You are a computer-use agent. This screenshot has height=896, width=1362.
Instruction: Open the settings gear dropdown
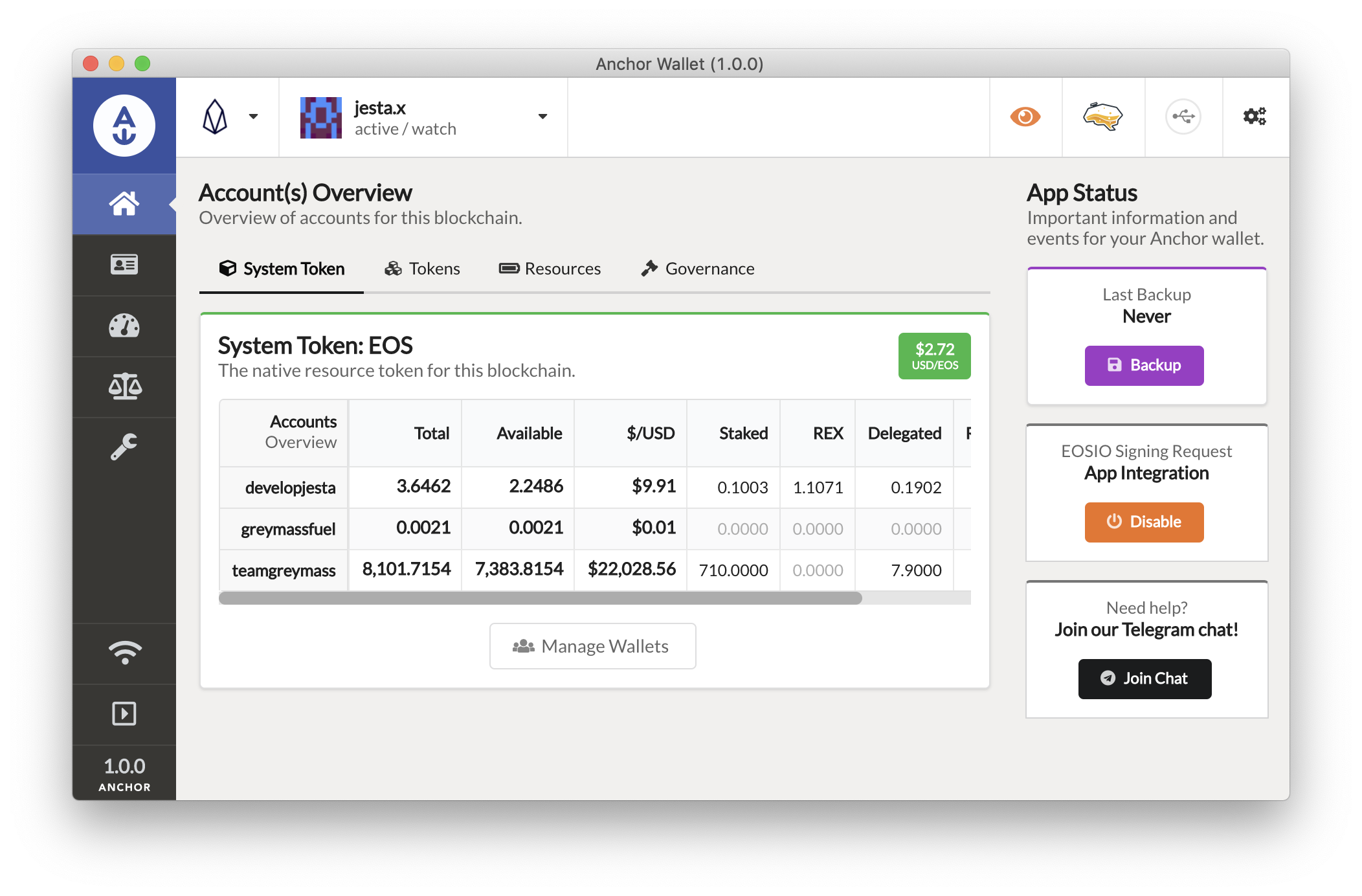[x=1254, y=117]
